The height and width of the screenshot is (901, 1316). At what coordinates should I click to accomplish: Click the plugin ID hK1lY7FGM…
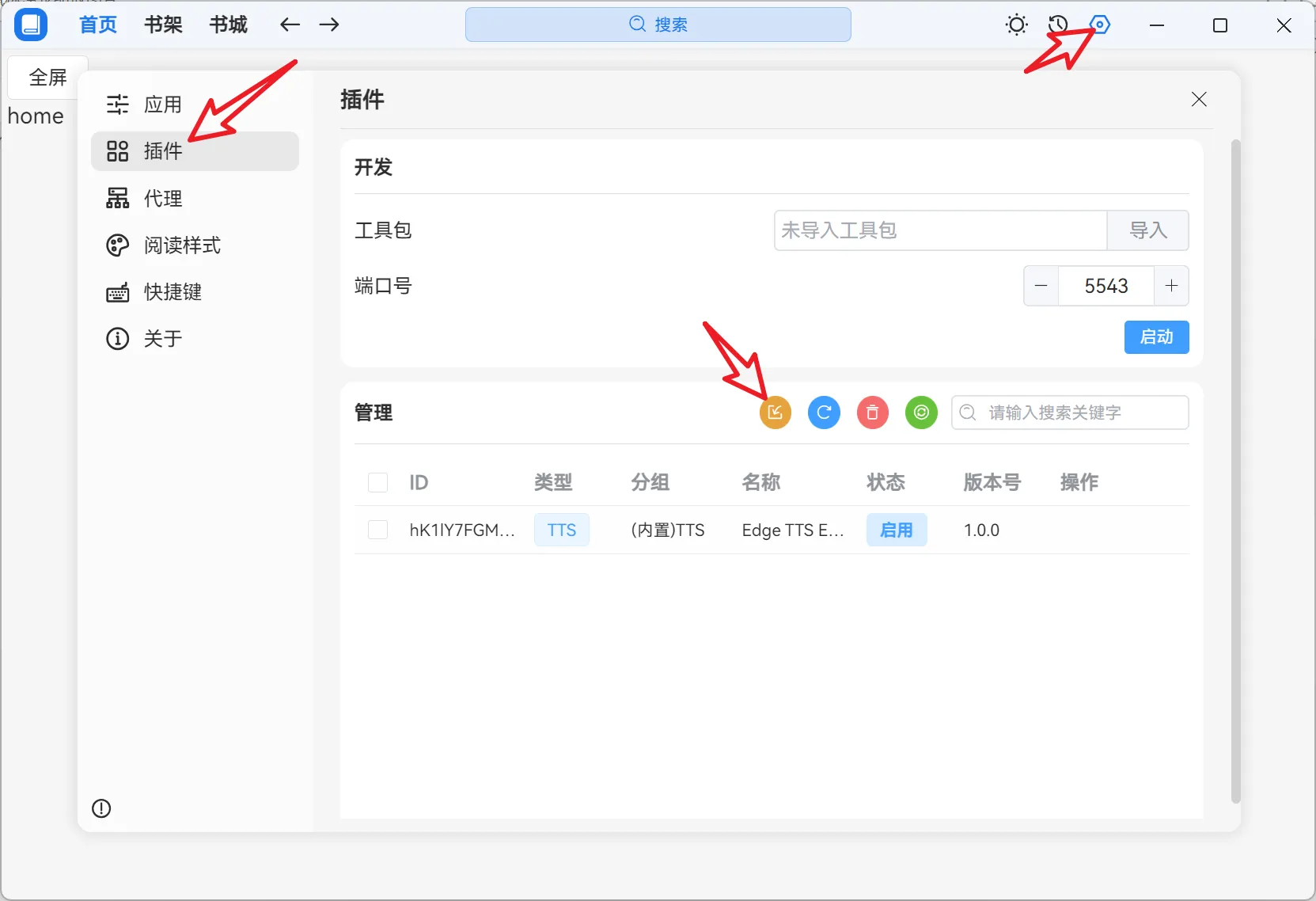click(x=462, y=530)
